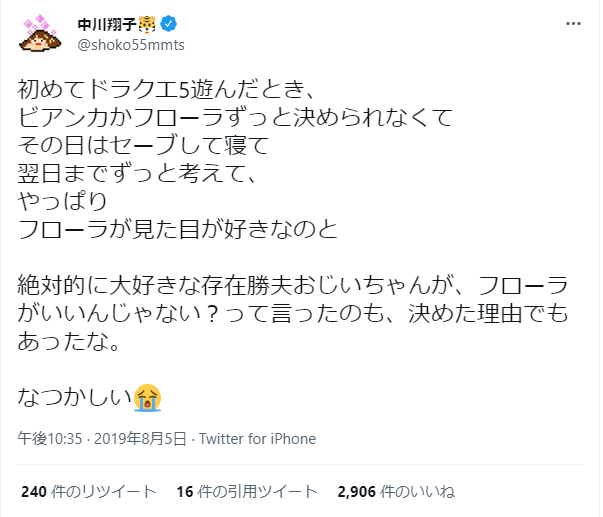The height and width of the screenshot is (517, 603).
Task: Open the three-dot more options menu
Action: click(x=573, y=24)
